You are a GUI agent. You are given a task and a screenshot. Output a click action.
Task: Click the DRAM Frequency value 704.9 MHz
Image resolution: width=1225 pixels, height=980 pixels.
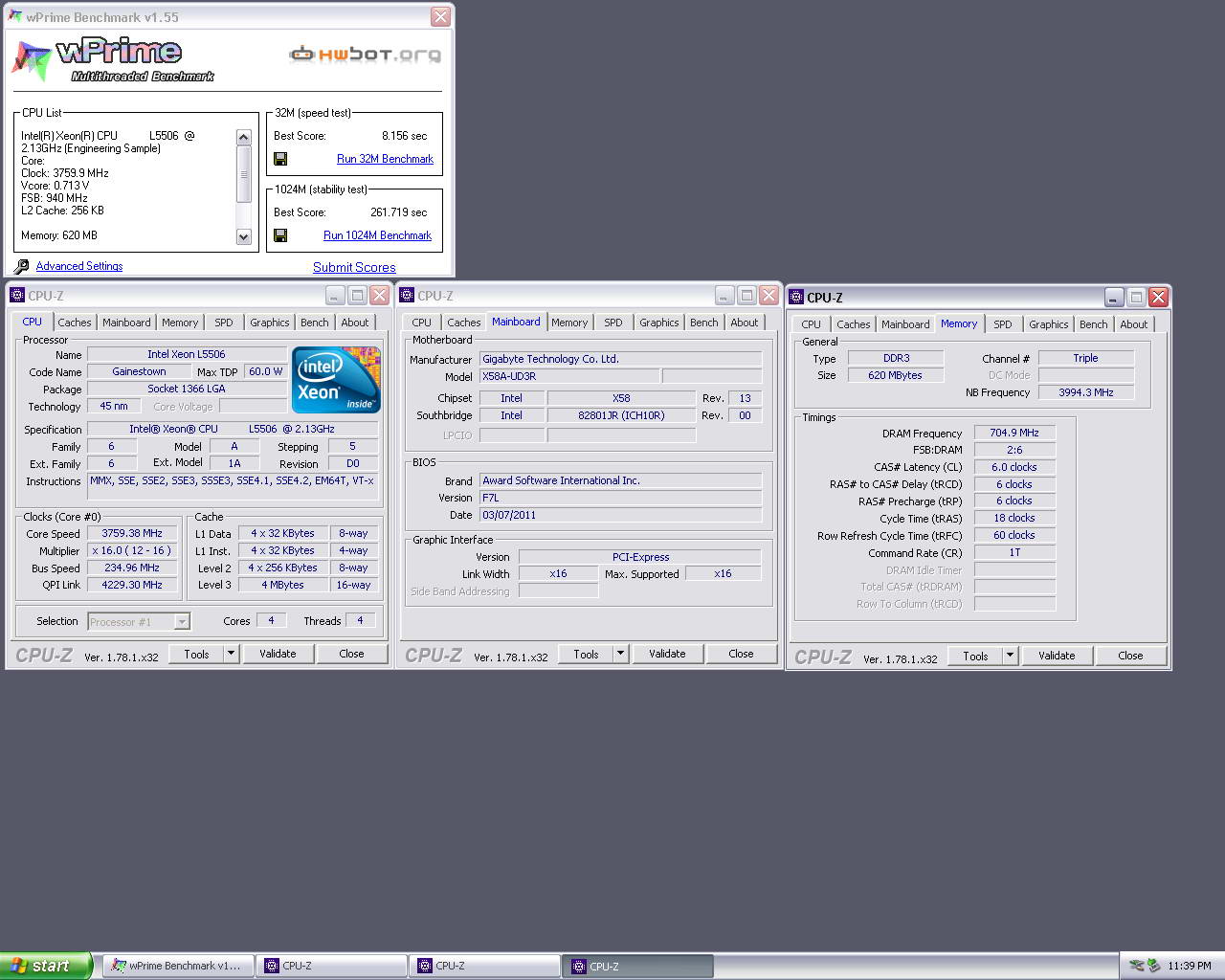pyautogui.click(x=1014, y=433)
